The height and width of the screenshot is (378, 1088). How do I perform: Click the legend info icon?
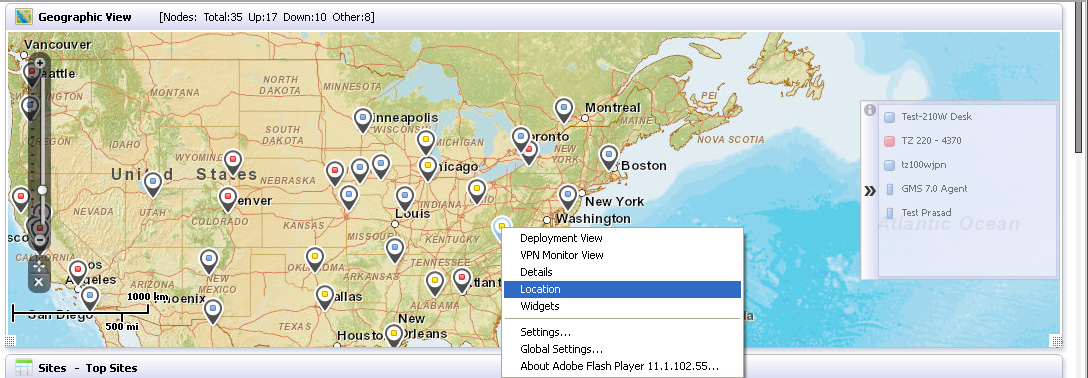869,110
